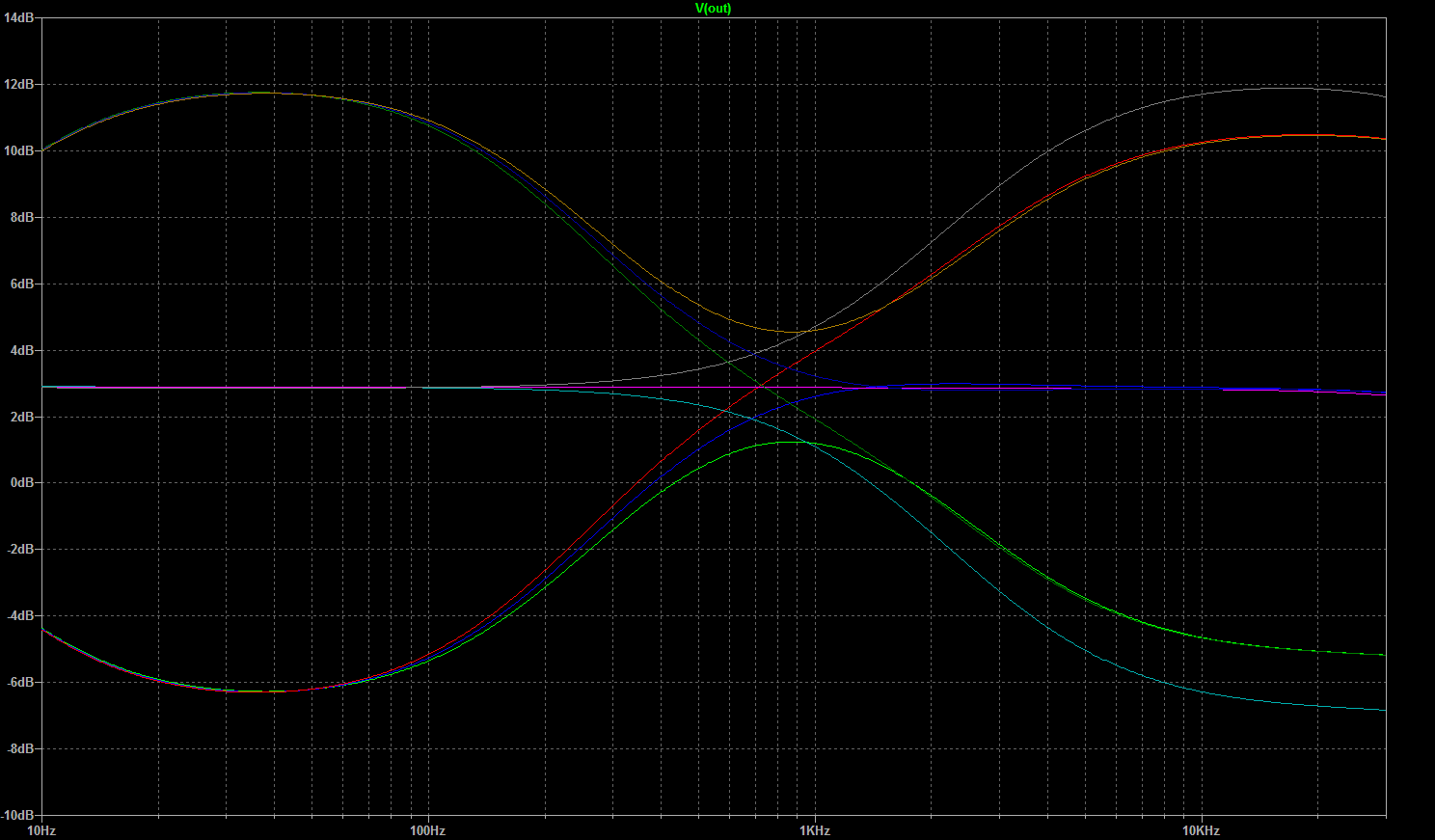Click the 14dB axis label

[19, 18]
